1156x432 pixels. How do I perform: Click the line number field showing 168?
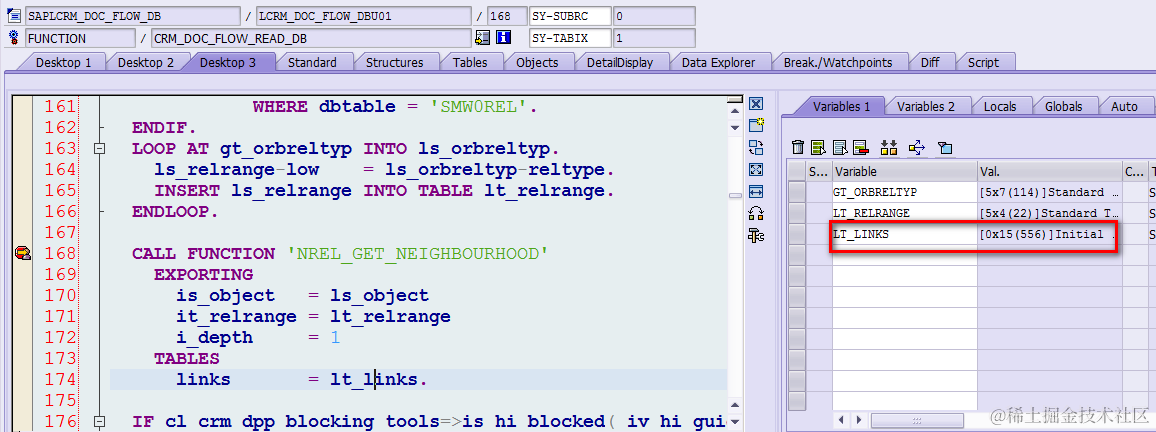coord(506,16)
